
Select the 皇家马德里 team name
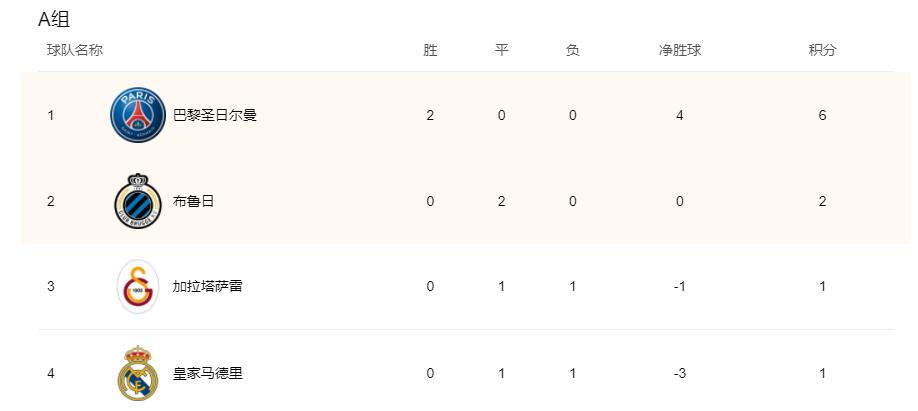[x=207, y=374]
